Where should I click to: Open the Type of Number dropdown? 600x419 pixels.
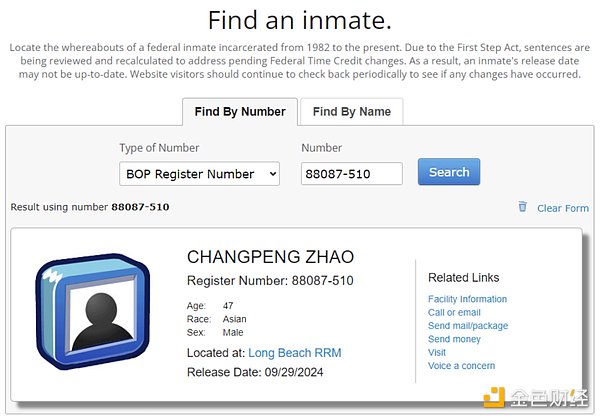(200, 173)
